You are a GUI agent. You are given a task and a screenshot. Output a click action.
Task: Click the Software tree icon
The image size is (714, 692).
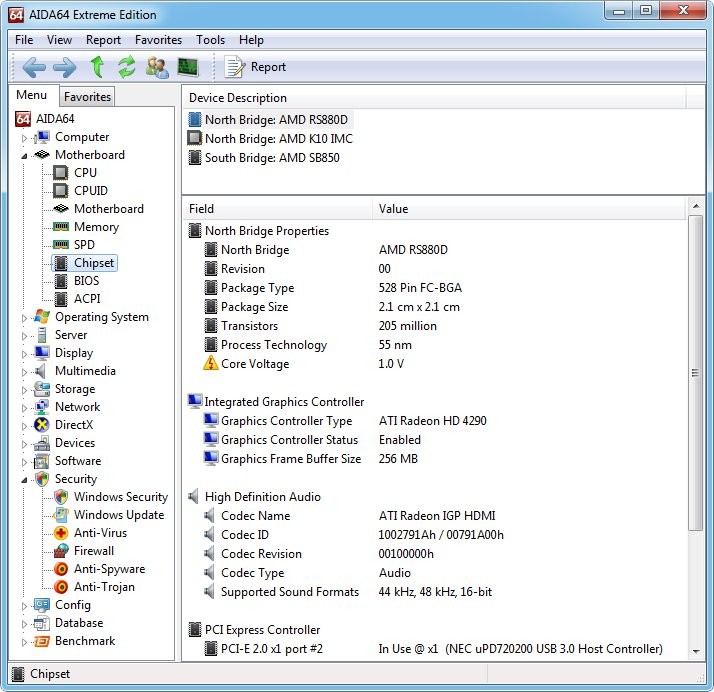click(x=42, y=462)
